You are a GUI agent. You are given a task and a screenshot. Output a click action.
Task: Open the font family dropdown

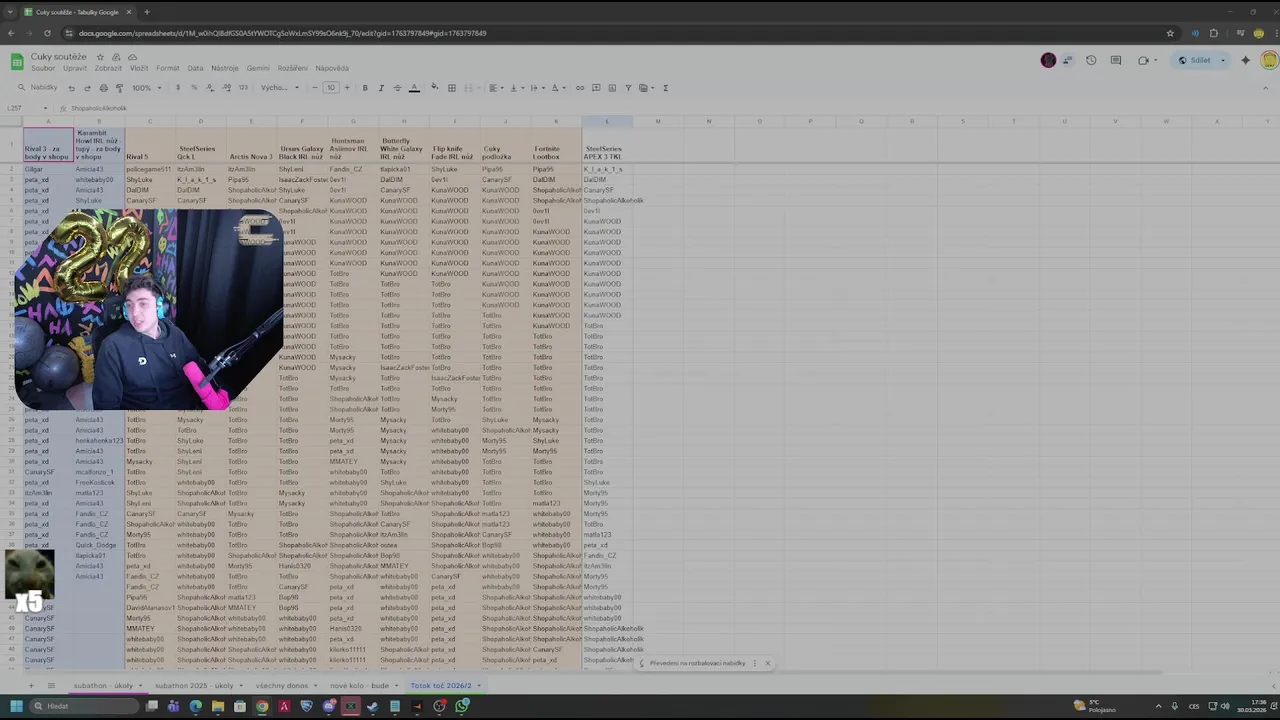[x=280, y=88]
